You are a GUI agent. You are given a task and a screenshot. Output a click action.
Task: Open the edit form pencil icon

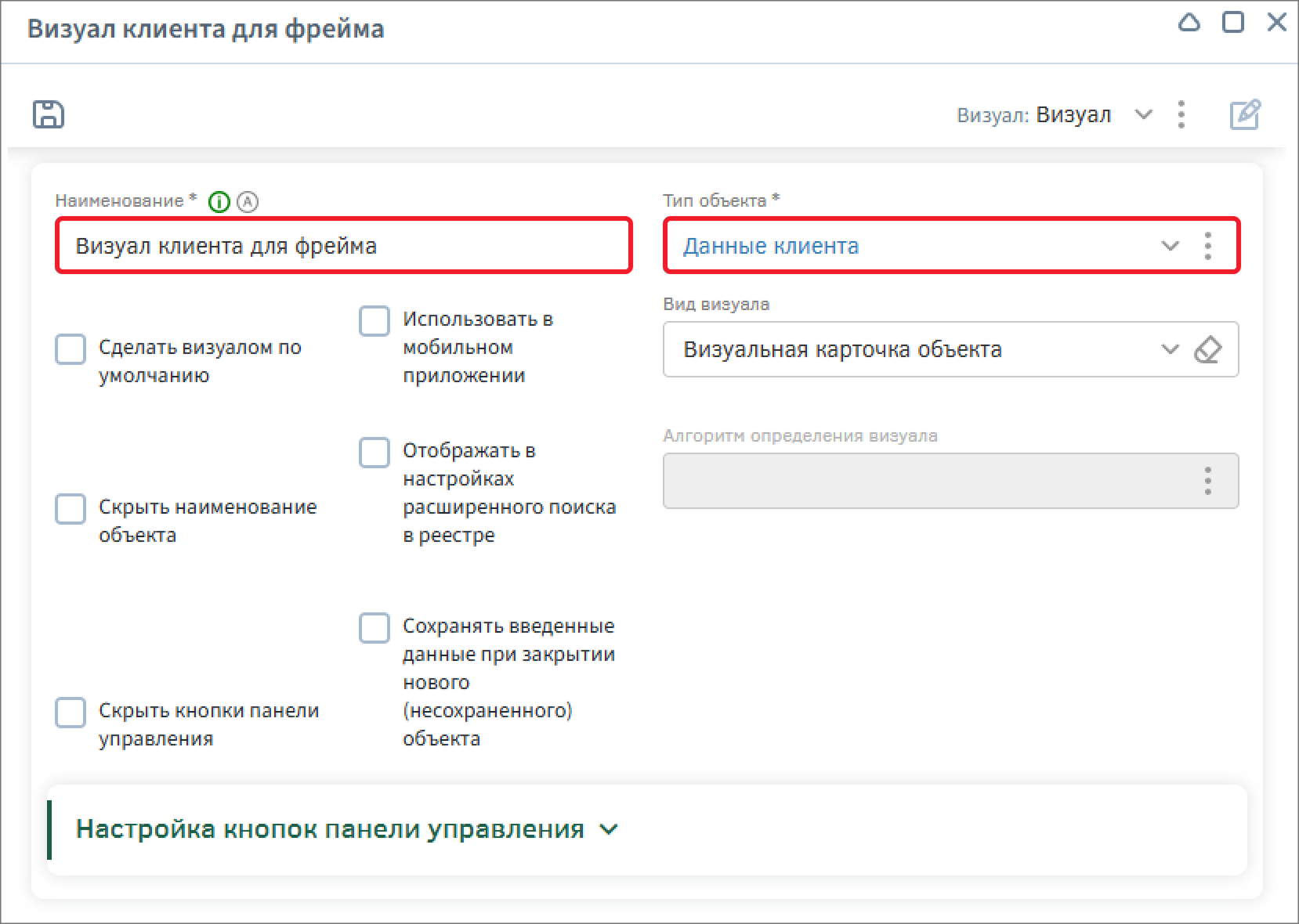tap(1244, 115)
